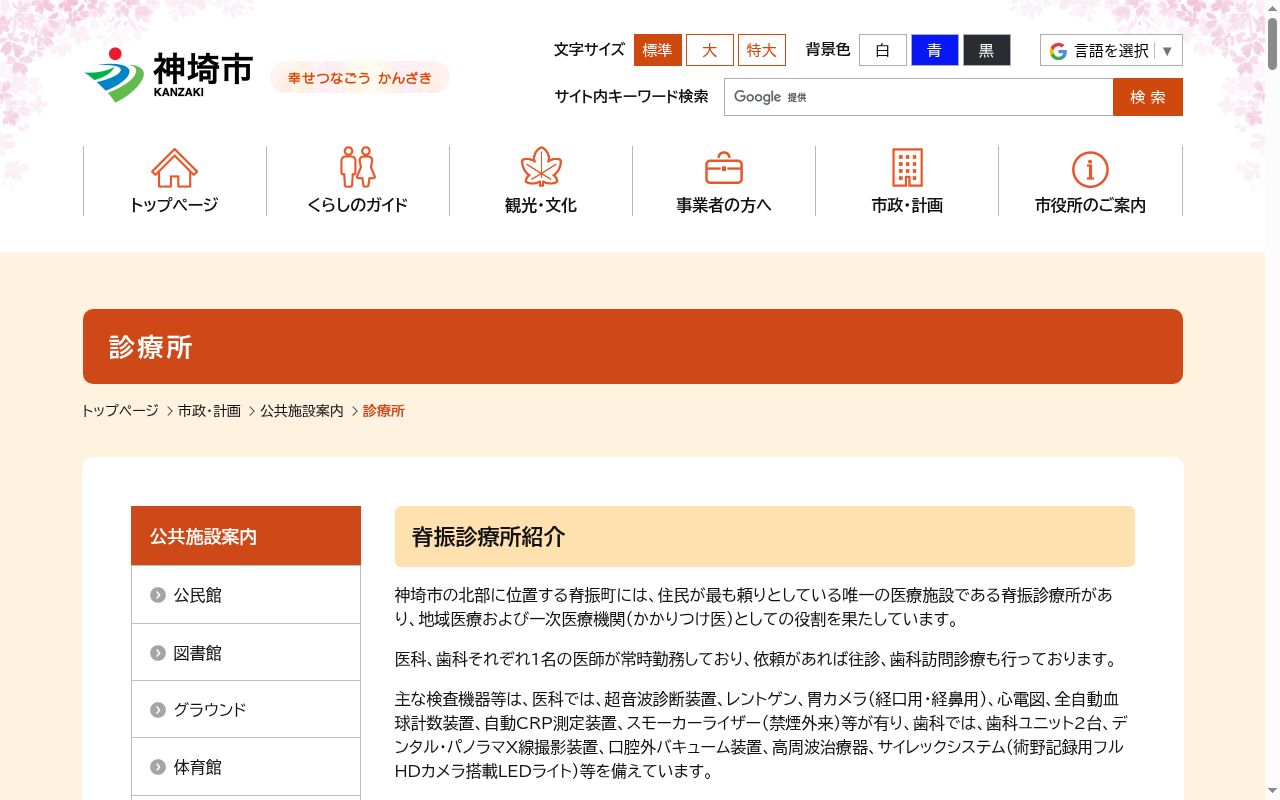Set text size to 大
The width and height of the screenshot is (1280, 800).
(710, 50)
